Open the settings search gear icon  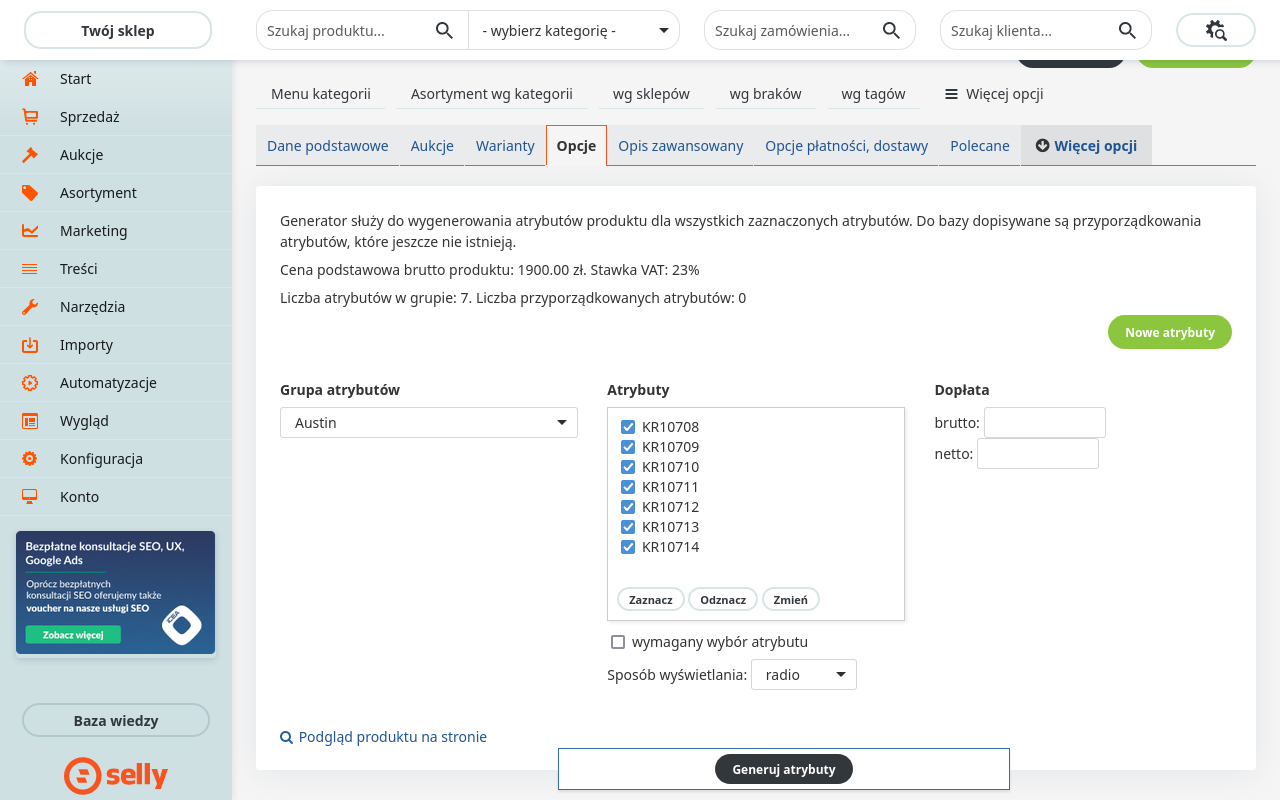tap(1215, 31)
